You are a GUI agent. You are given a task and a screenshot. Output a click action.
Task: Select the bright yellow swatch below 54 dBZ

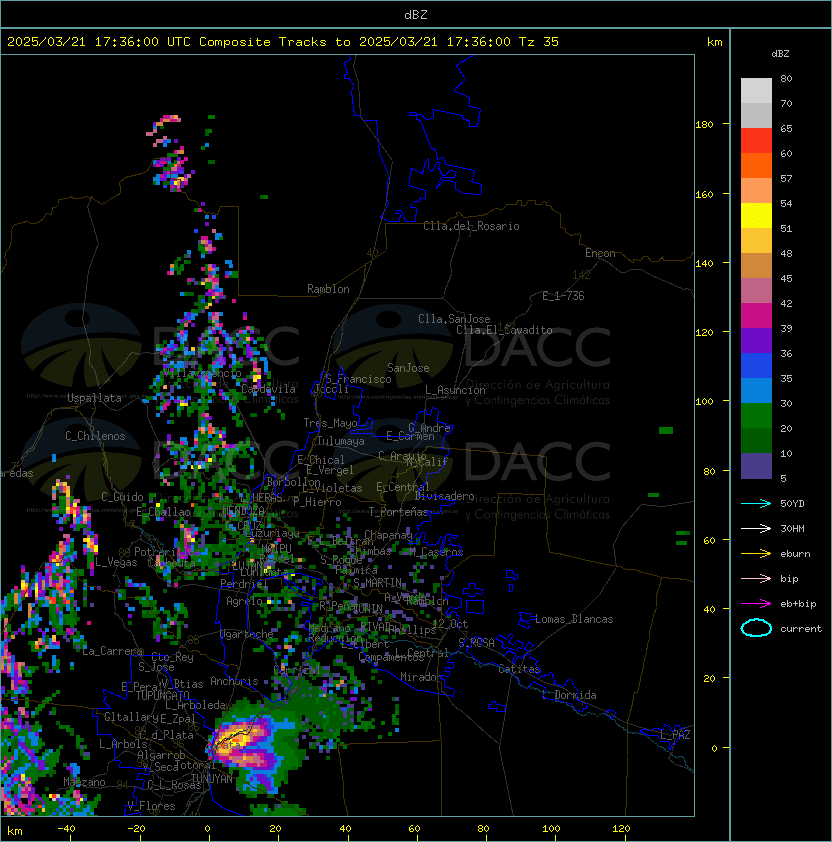tap(756, 215)
